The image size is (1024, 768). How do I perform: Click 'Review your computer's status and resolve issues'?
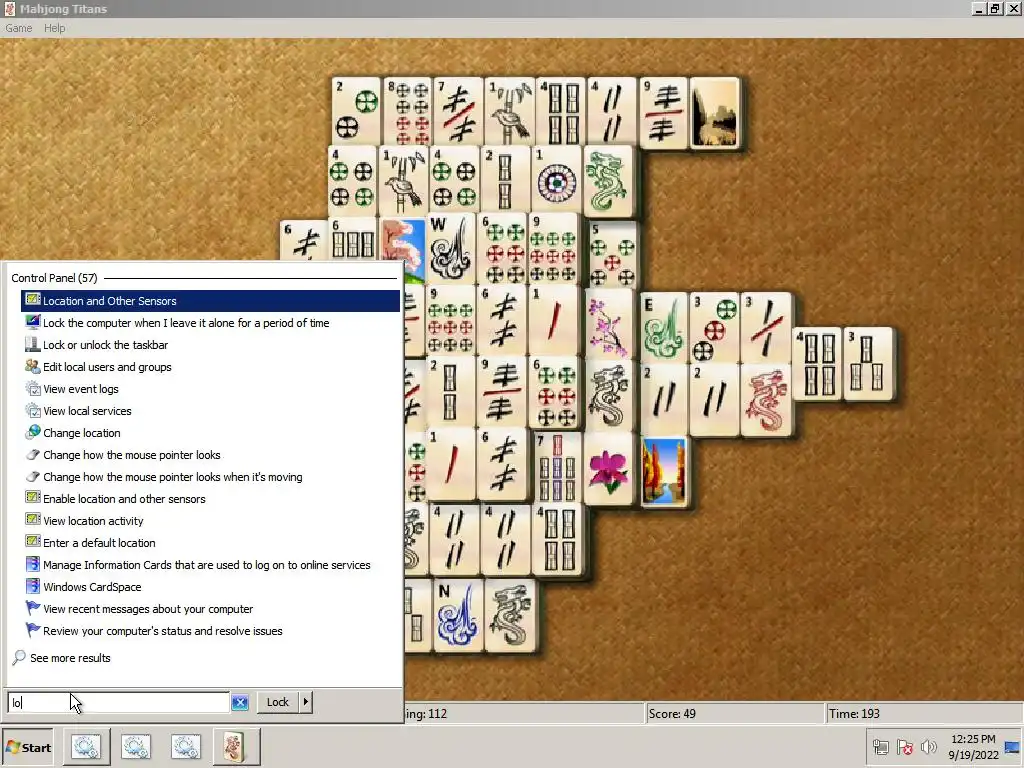pyautogui.click(x=210, y=631)
